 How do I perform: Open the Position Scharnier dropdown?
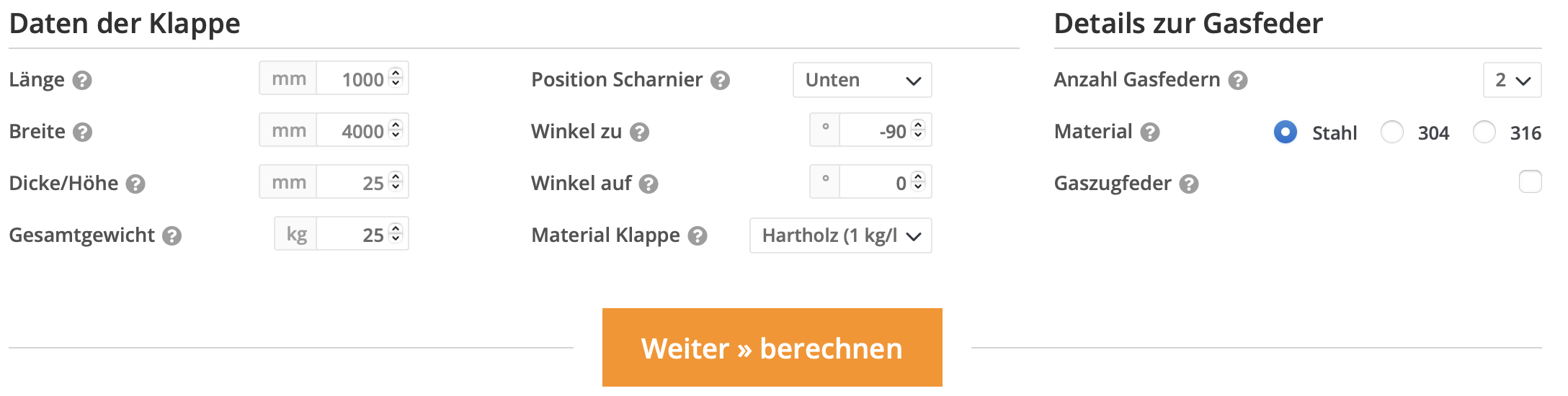pyautogui.click(x=862, y=80)
